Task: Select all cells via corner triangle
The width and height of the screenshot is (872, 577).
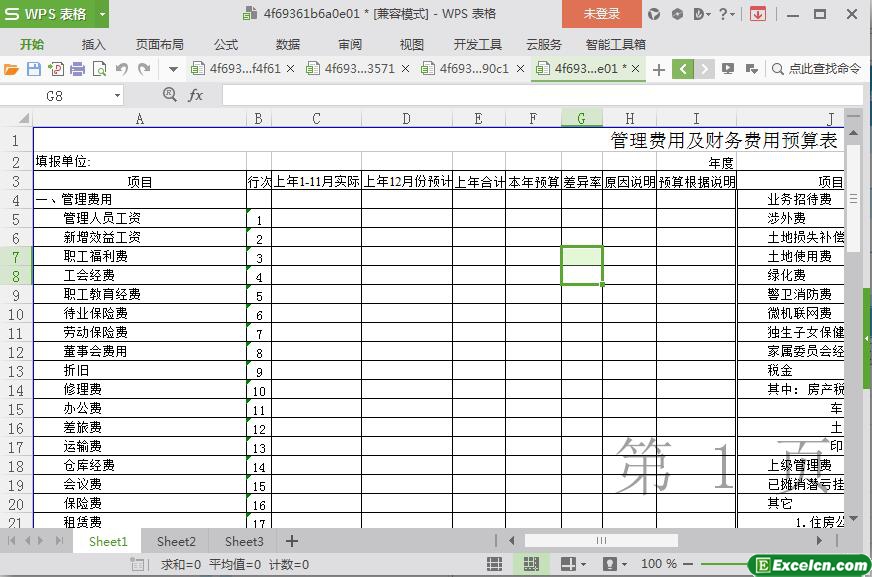Action: pos(22,118)
